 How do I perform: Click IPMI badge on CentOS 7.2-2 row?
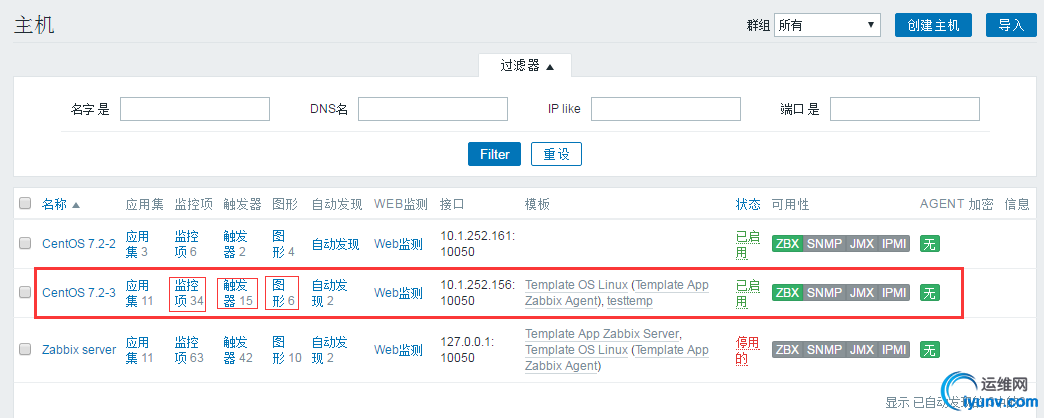893,243
